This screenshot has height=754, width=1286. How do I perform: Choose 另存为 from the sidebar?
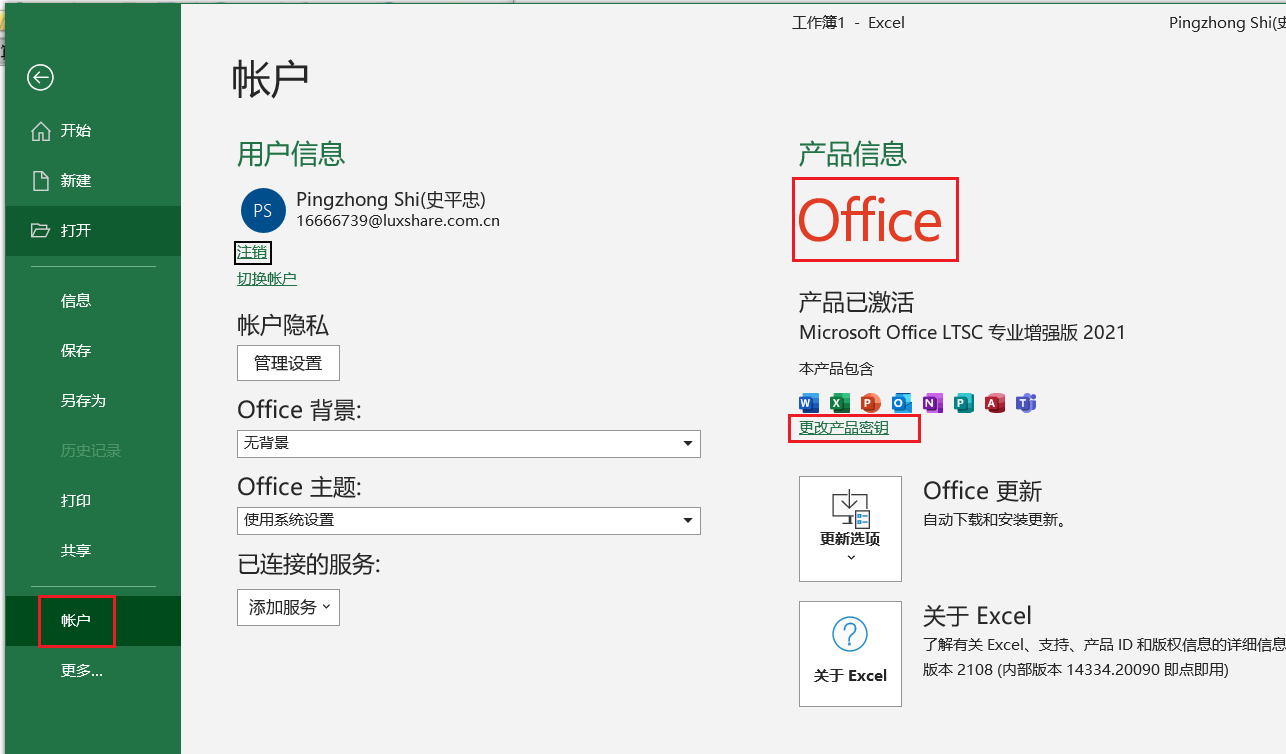pos(83,401)
